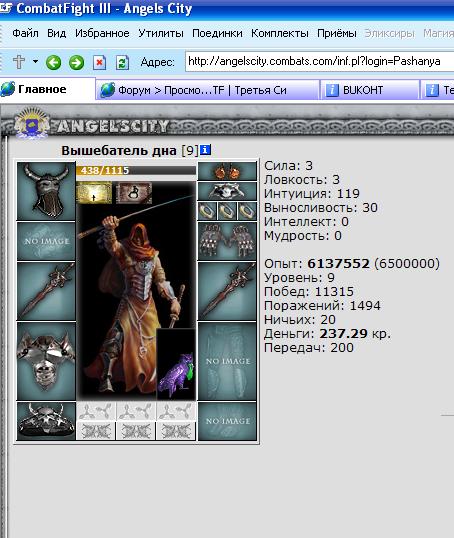Image resolution: width=454 pixels, height=538 pixels.
Task: Select the spiked belt slot at bottom left
Action: click(46, 421)
